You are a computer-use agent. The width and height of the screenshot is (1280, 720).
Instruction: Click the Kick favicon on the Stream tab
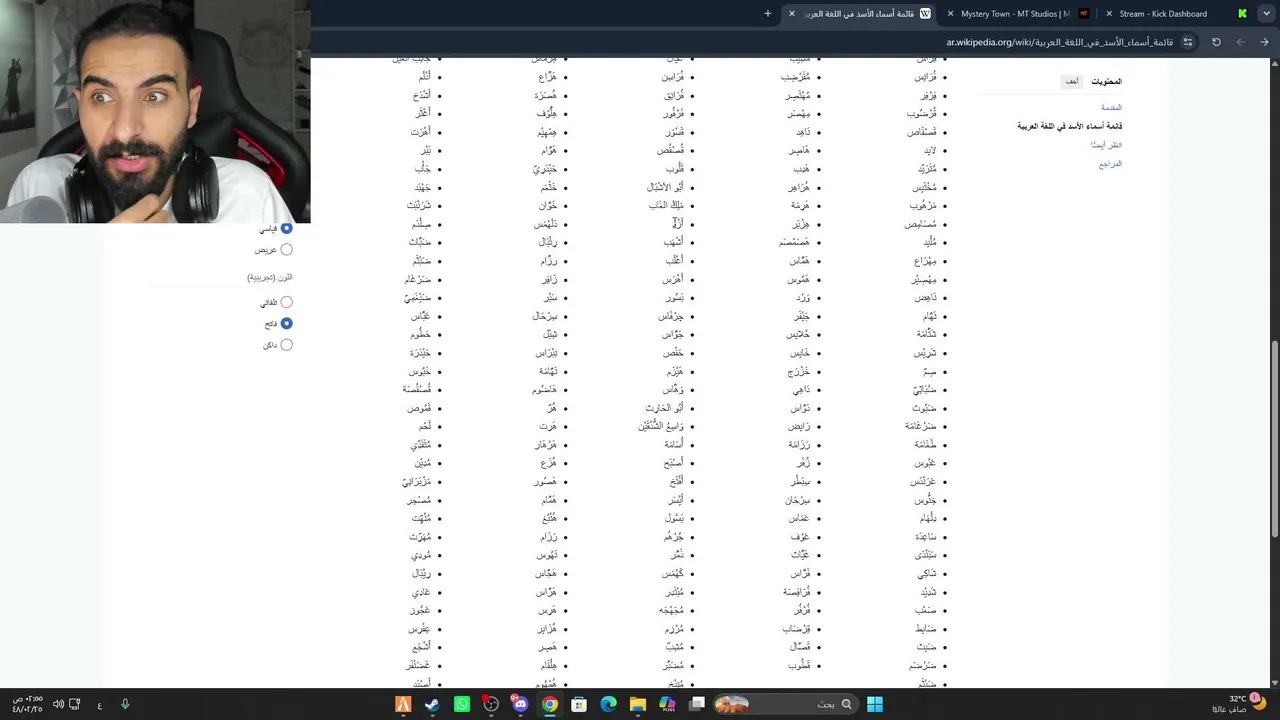pyautogui.click(x=1242, y=14)
